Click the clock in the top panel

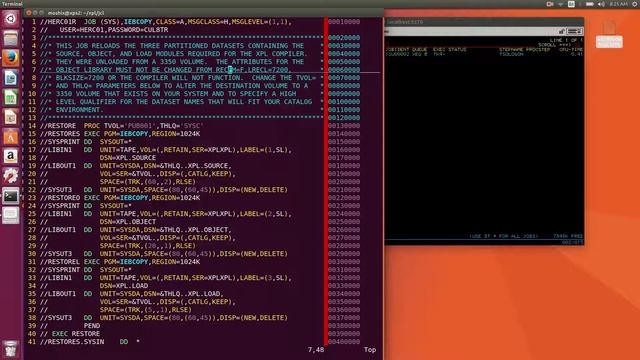(x=618, y=4)
